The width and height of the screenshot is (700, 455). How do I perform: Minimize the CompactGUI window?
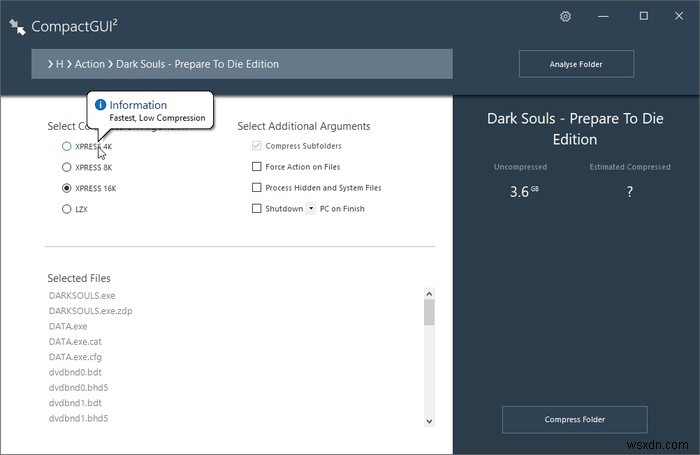pos(610,16)
